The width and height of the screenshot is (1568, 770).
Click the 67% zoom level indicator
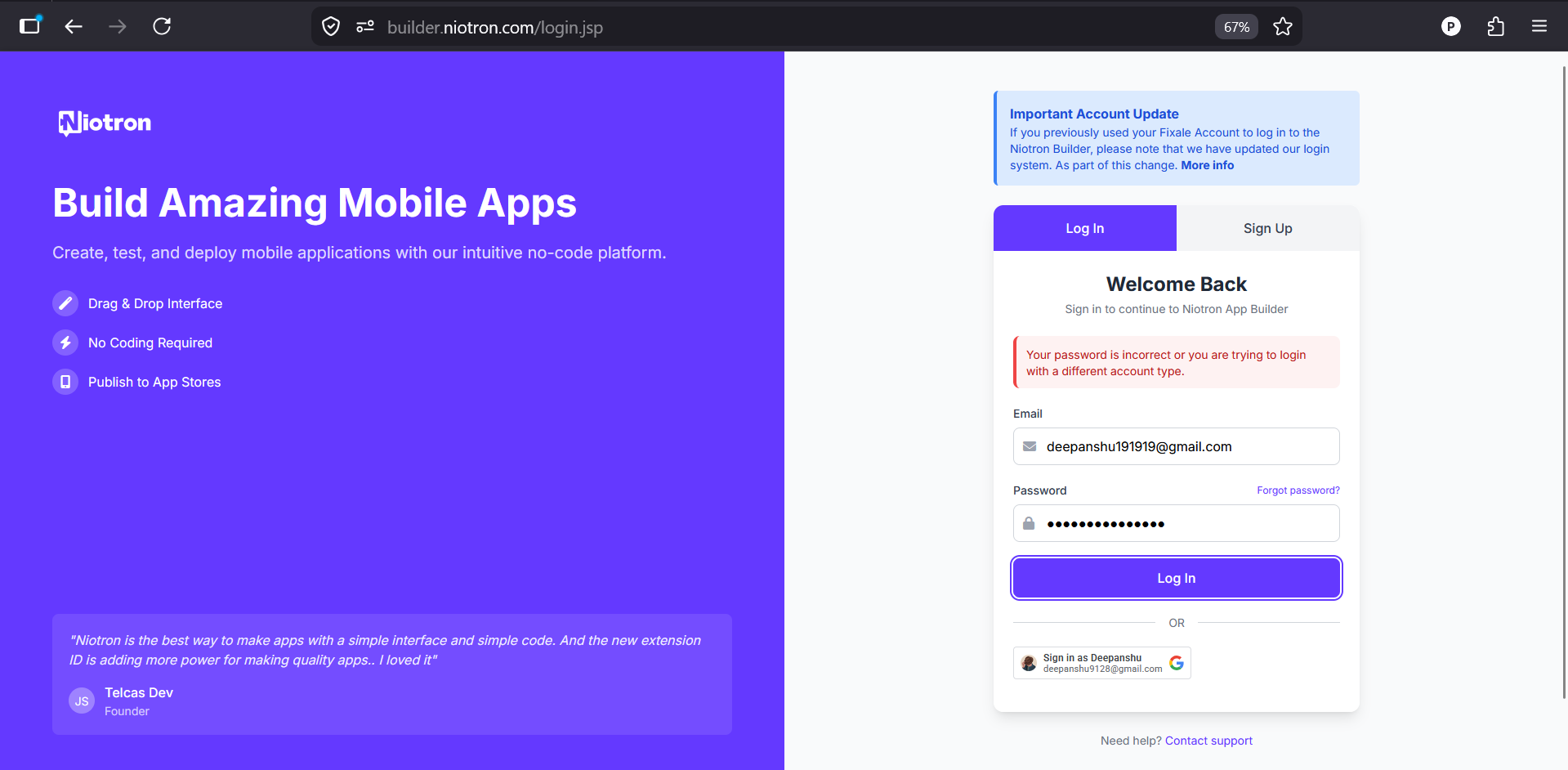1235,27
